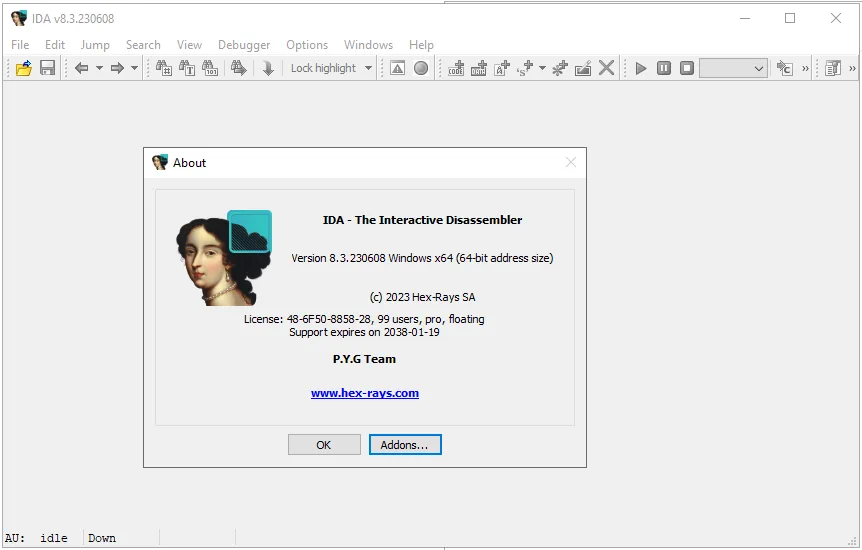Click the Create DATA icon
Image resolution: width=862 pixels, height=550 pixels.
(x=479, y=68)
